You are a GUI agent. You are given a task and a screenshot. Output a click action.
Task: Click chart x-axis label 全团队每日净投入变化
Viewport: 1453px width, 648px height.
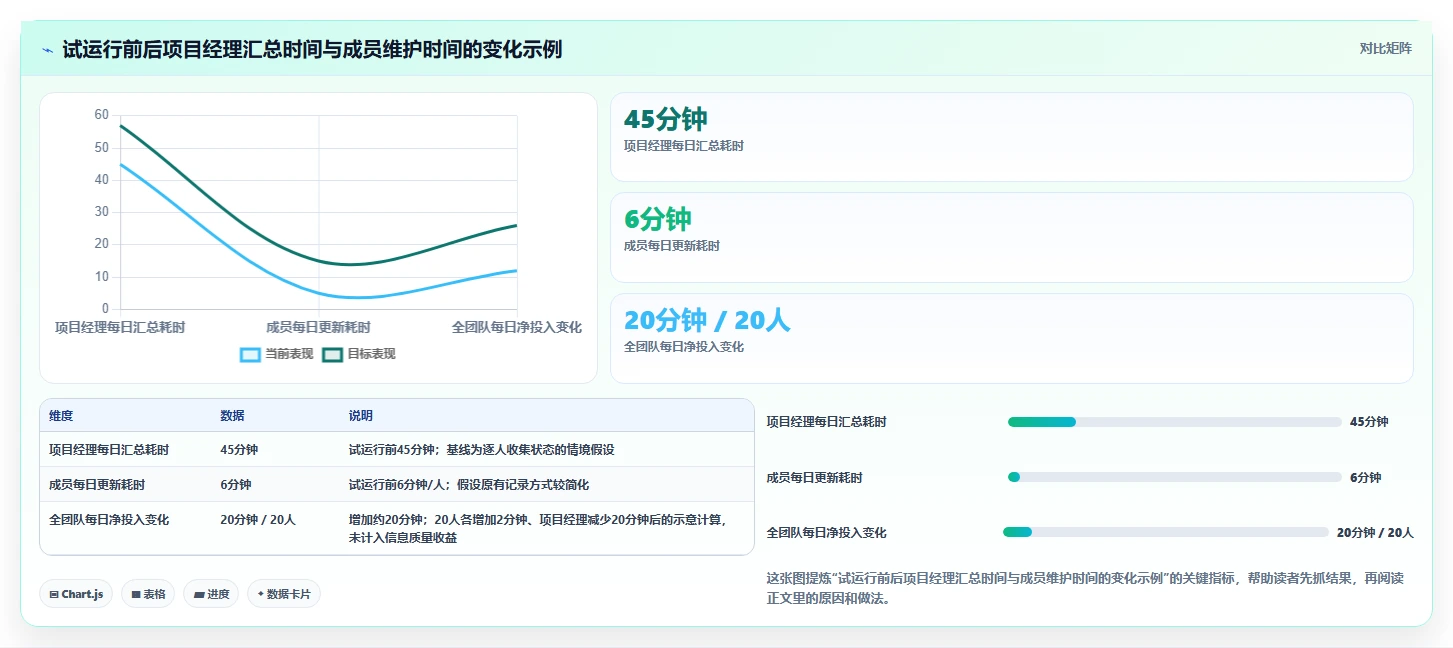(517, 327)
